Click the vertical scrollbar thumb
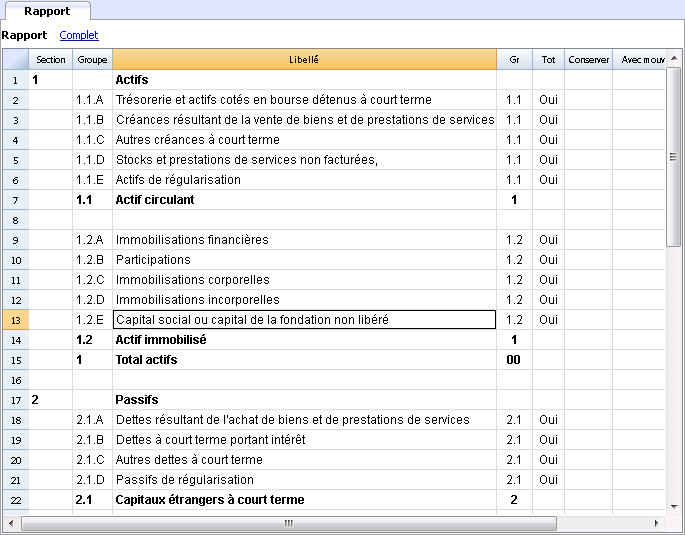Image resolution: width=685 pixels, height=535 pixels. (x=673, y=157)
